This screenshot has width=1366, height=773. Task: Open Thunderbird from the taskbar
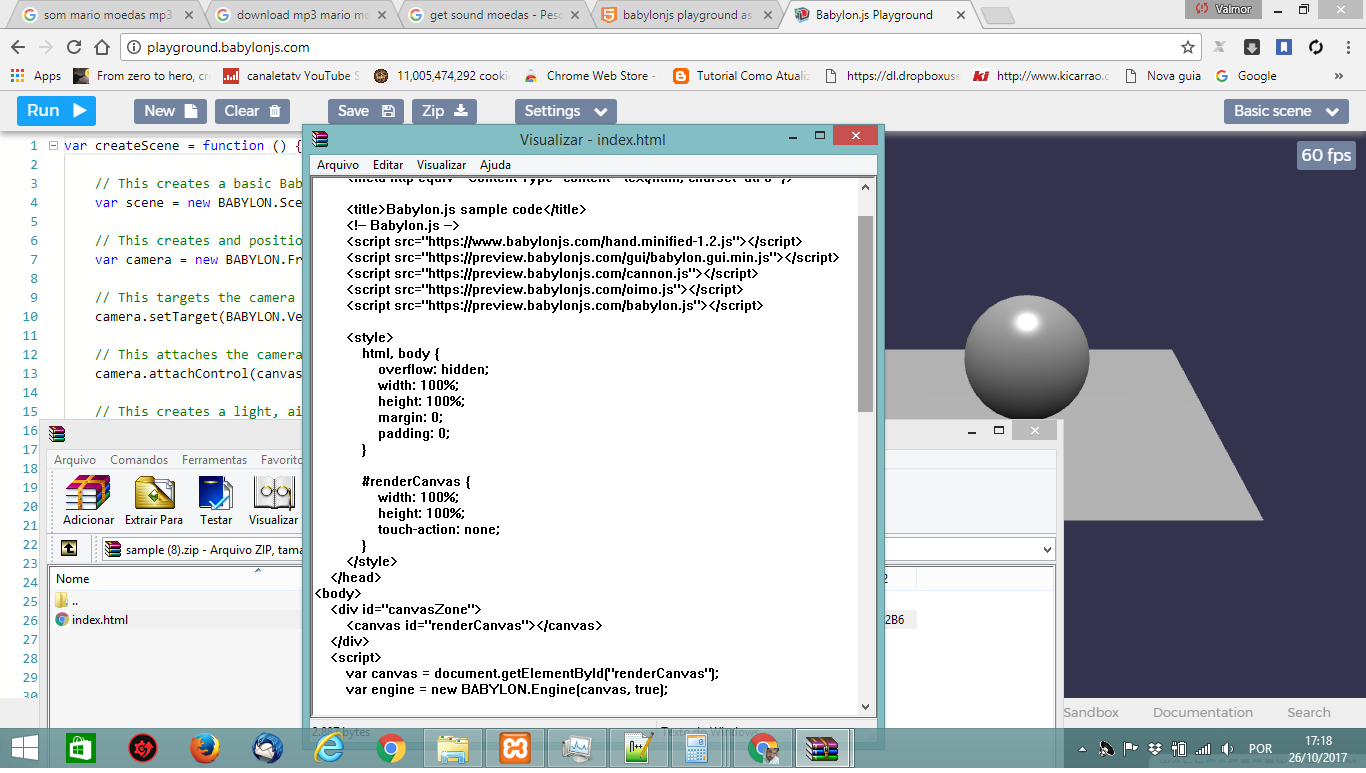tap(267, 748)
